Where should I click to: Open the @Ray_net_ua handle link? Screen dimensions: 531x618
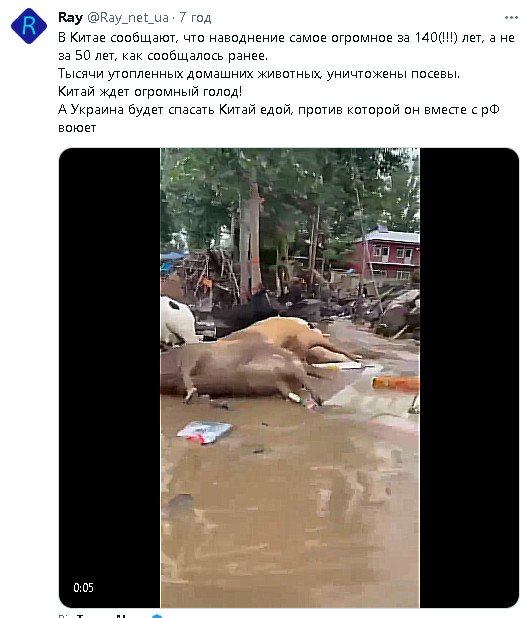tap(128, 18)
